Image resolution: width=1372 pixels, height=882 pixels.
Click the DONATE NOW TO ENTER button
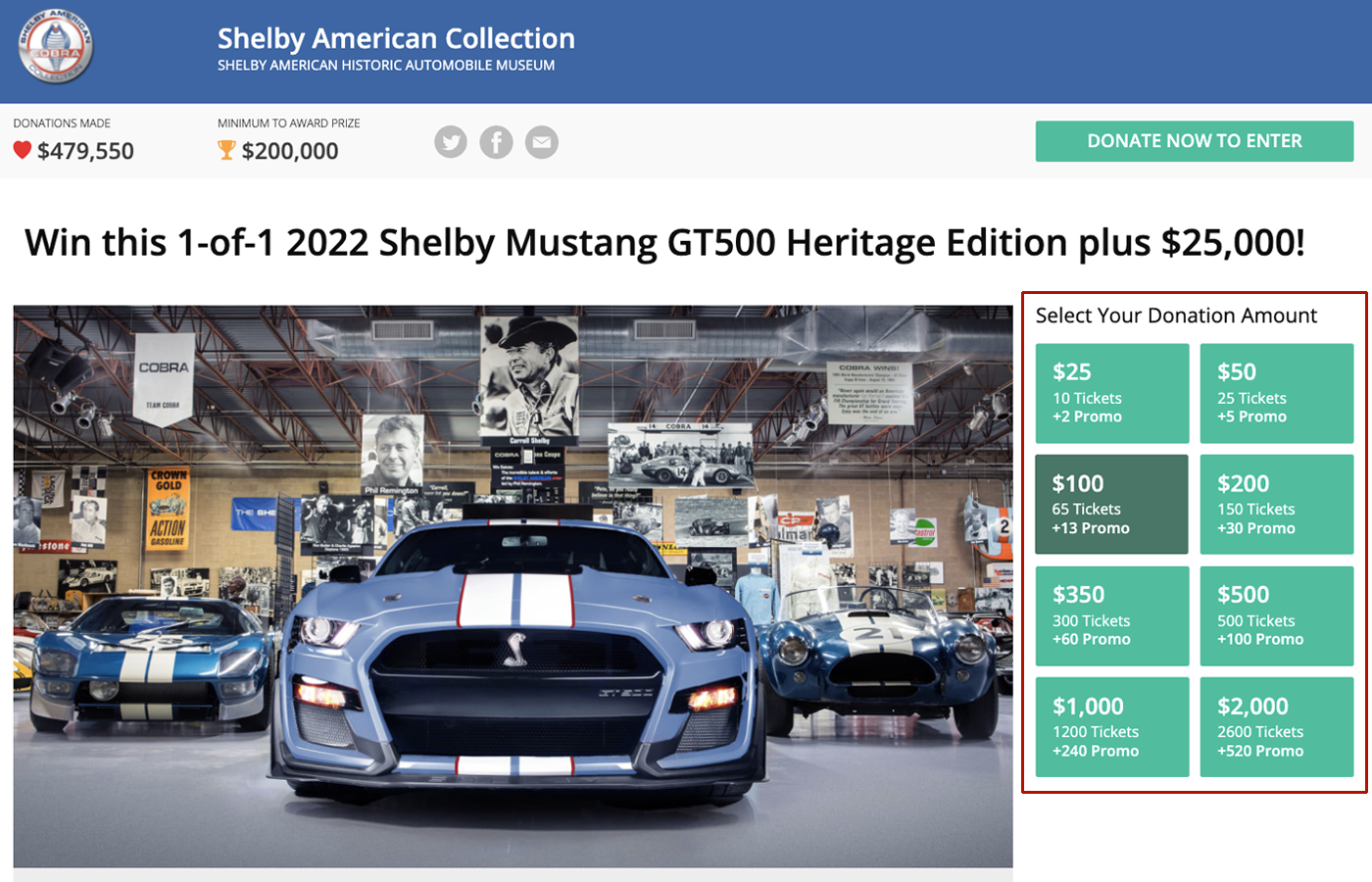1194,141
